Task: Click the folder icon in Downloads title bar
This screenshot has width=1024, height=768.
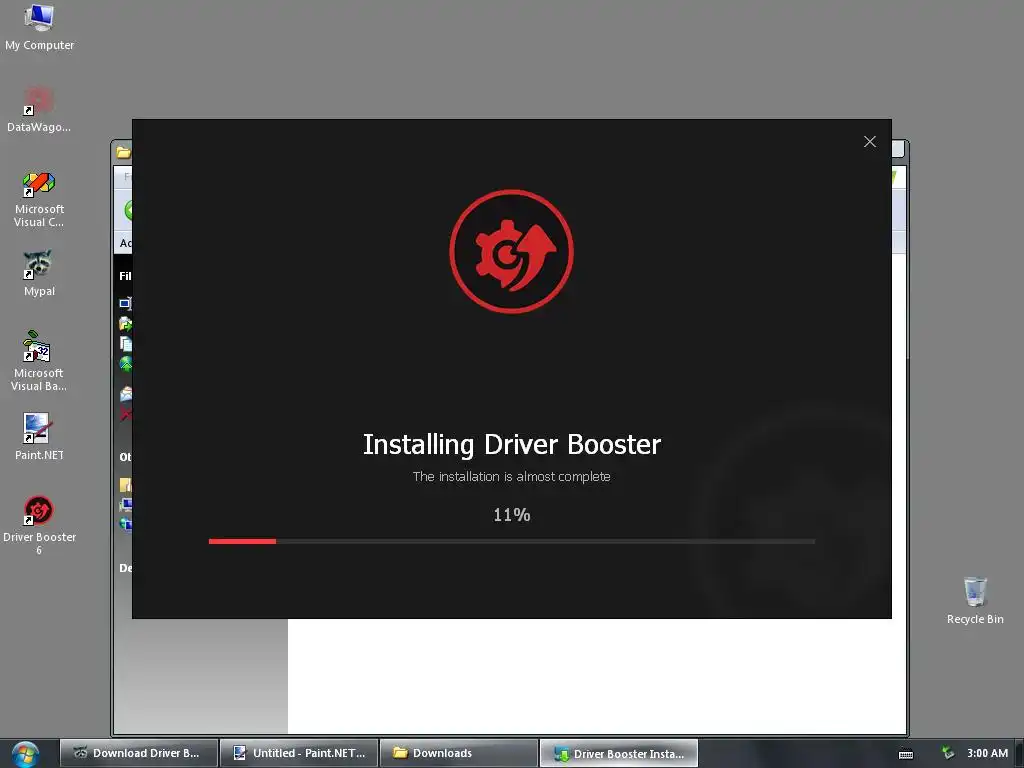Action: pos(123,153)
